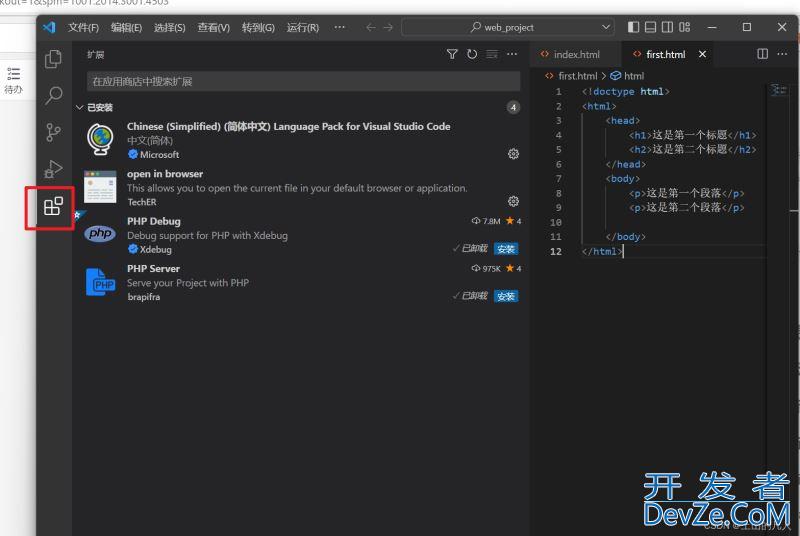This screenshot has width=800, height=536.
Task: Switch to the index.html tab
Action: tap(576, 54)
